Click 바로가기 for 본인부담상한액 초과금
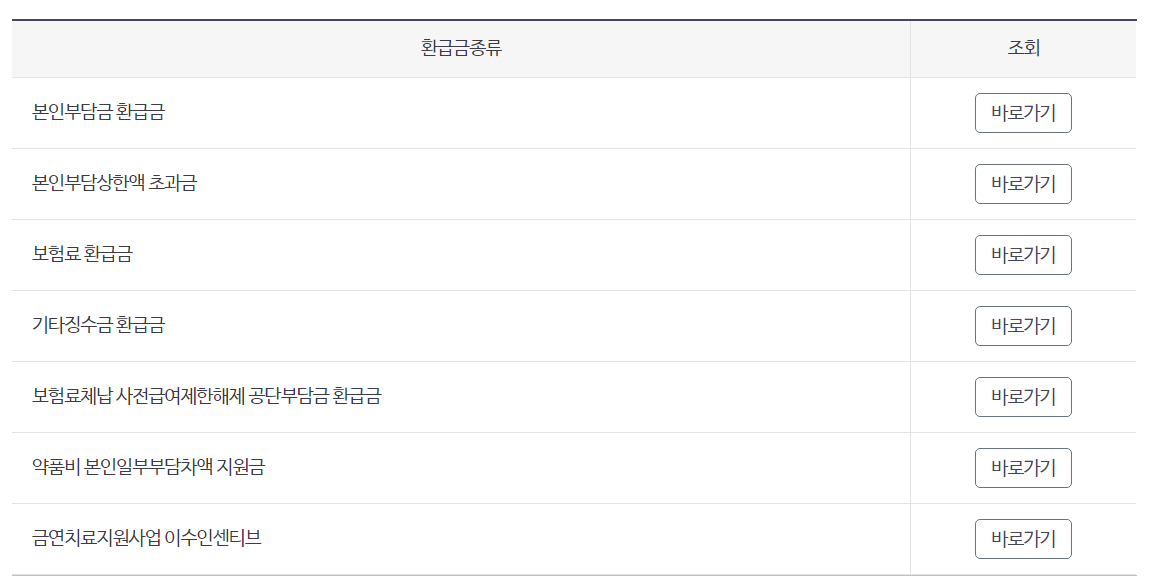Viewport: 1150px width, 586px height. pos(1022,184)
